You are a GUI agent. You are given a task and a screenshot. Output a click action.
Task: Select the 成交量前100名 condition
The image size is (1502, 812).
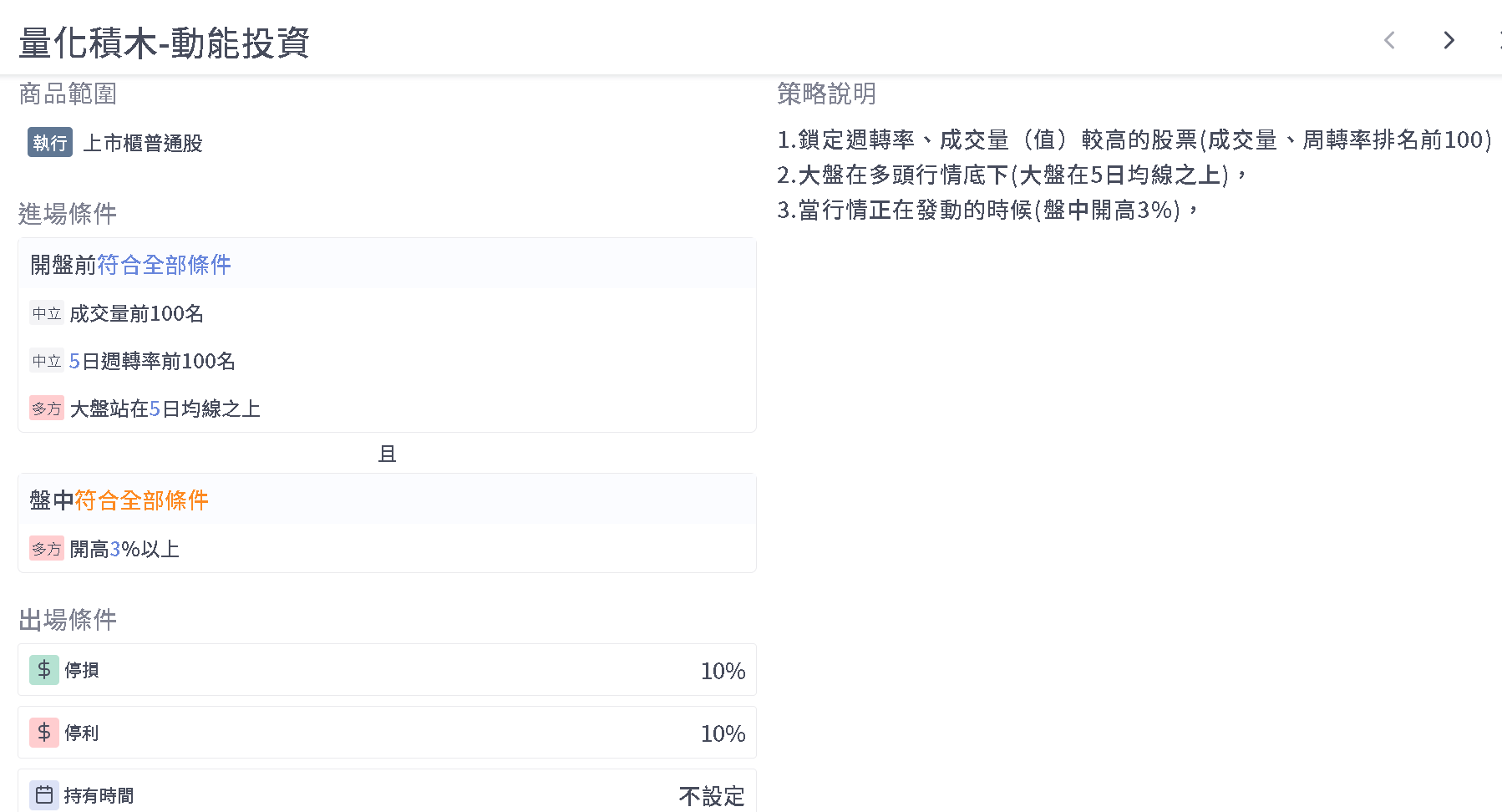tap(136, 313)
